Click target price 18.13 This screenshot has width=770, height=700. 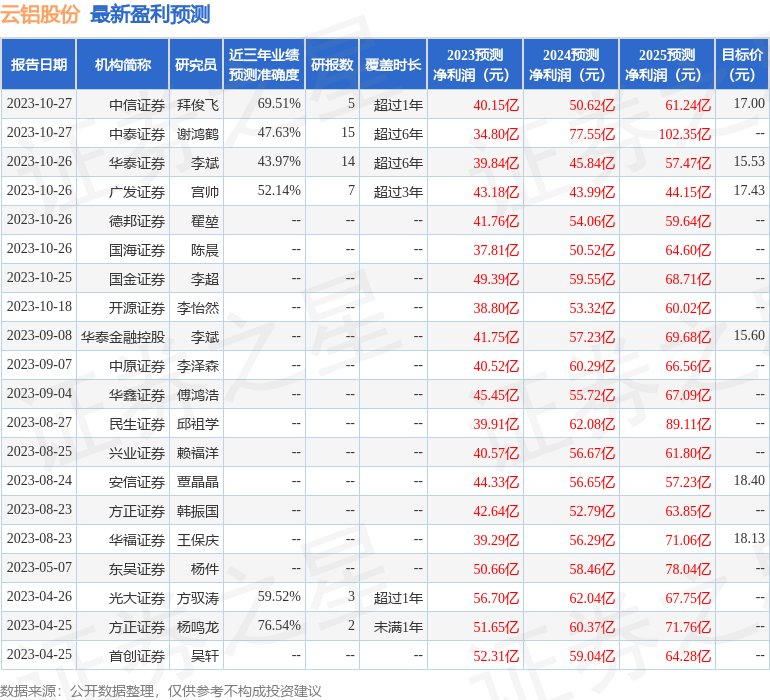click(x=749, y=538)
